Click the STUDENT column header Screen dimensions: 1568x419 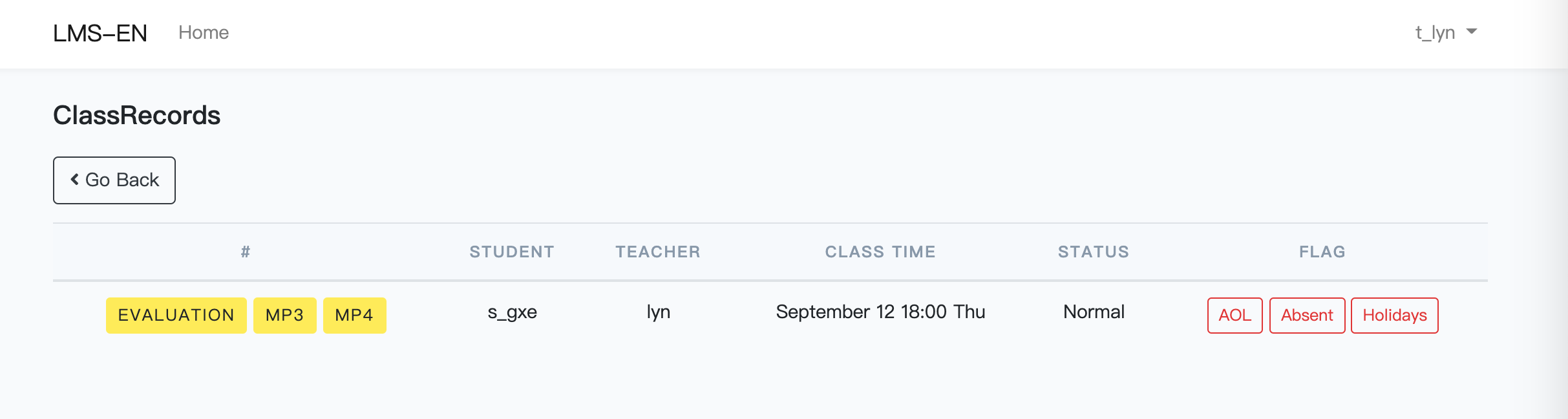512,252
